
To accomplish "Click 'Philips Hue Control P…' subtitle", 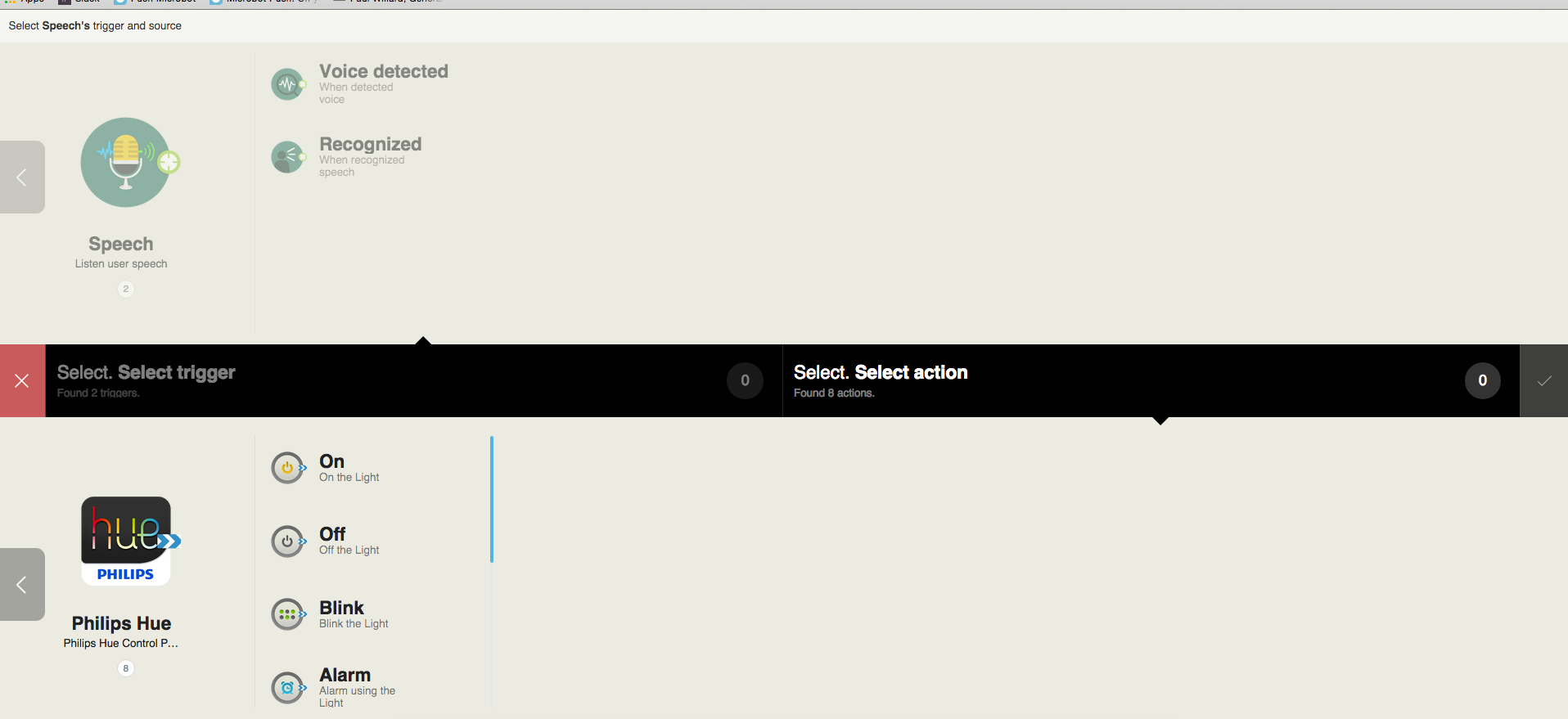I will tap(121, 644).
